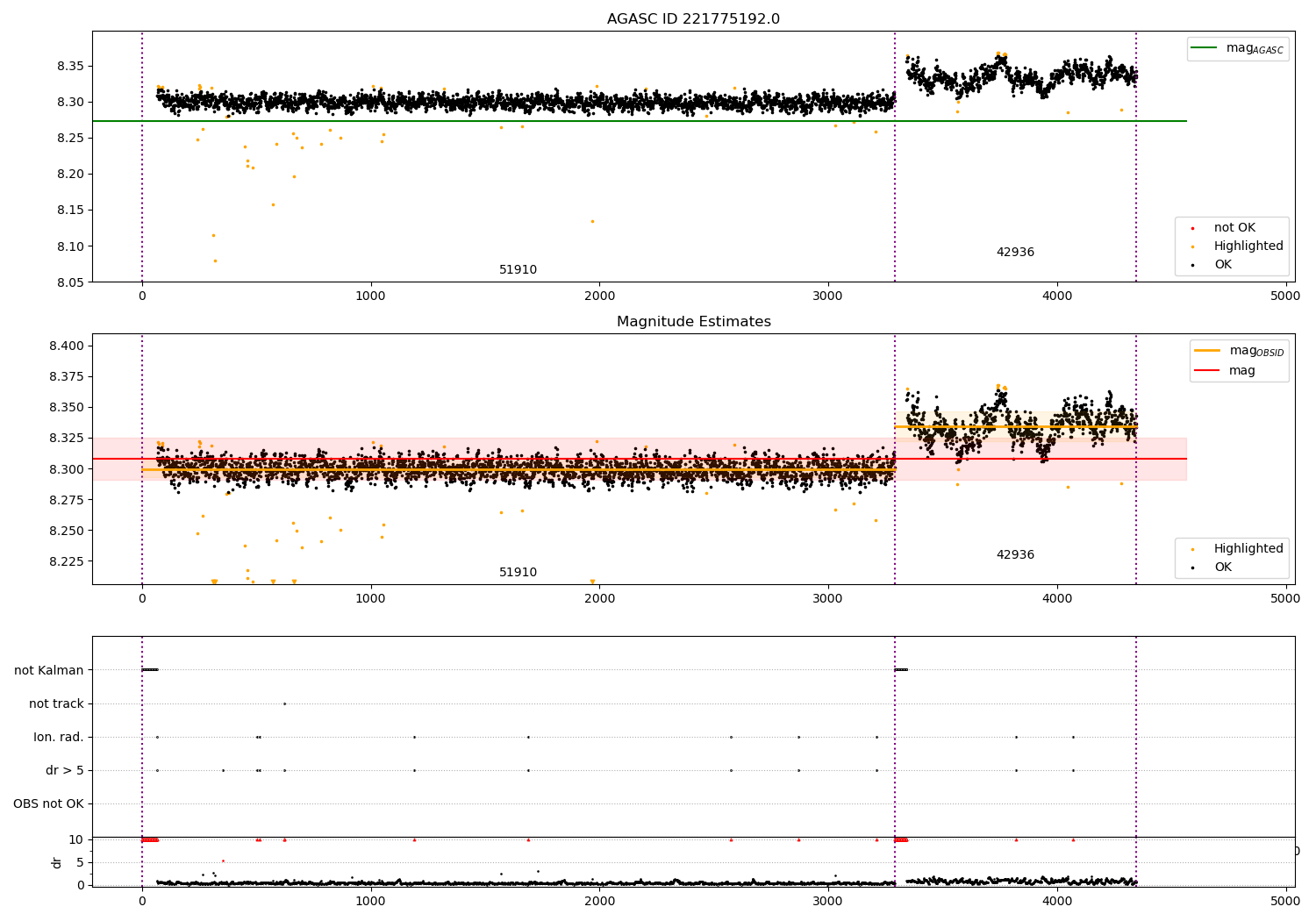Click the rotated 'dr' y-axis label

(x=57, y=862)
